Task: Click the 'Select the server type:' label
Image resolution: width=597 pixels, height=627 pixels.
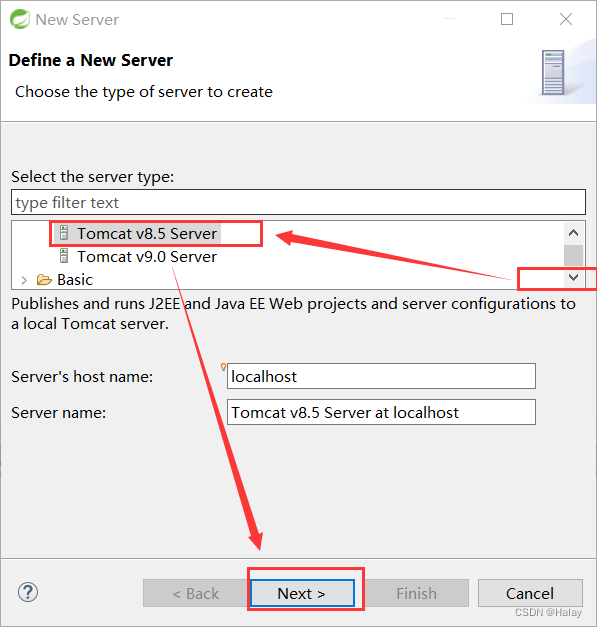Action: [93, 176]
